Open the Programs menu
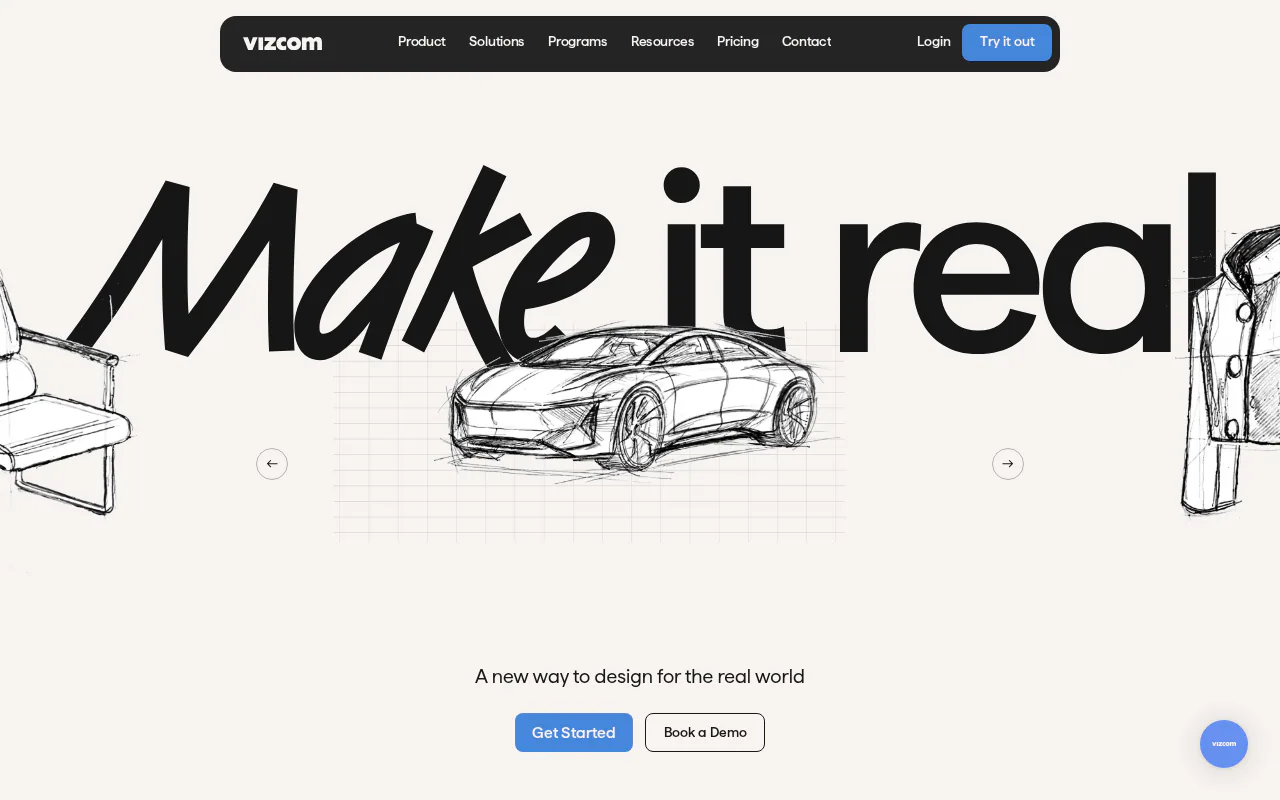1280x800 pixels. coord(578,42)
